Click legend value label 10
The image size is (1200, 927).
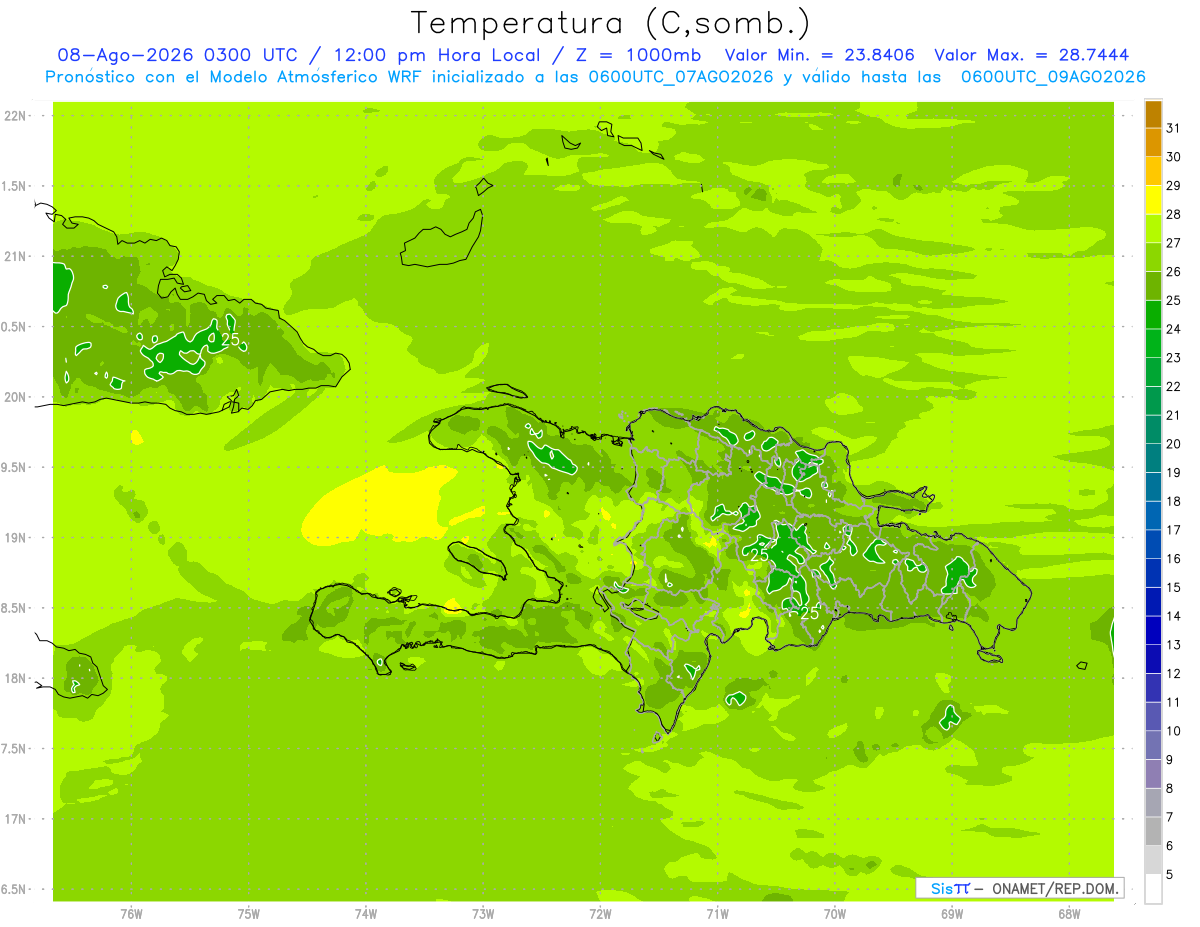1173,731
